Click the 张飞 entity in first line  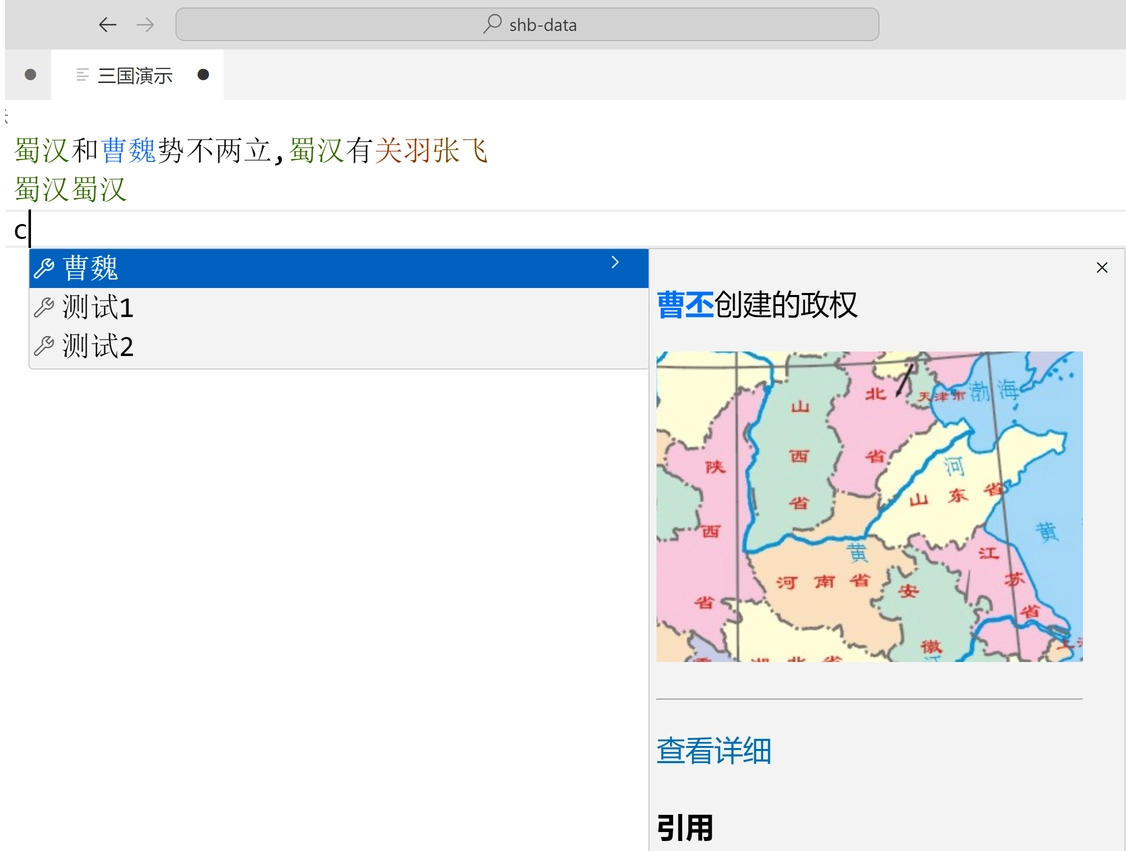pyautogui.click(x=460, y=151)
